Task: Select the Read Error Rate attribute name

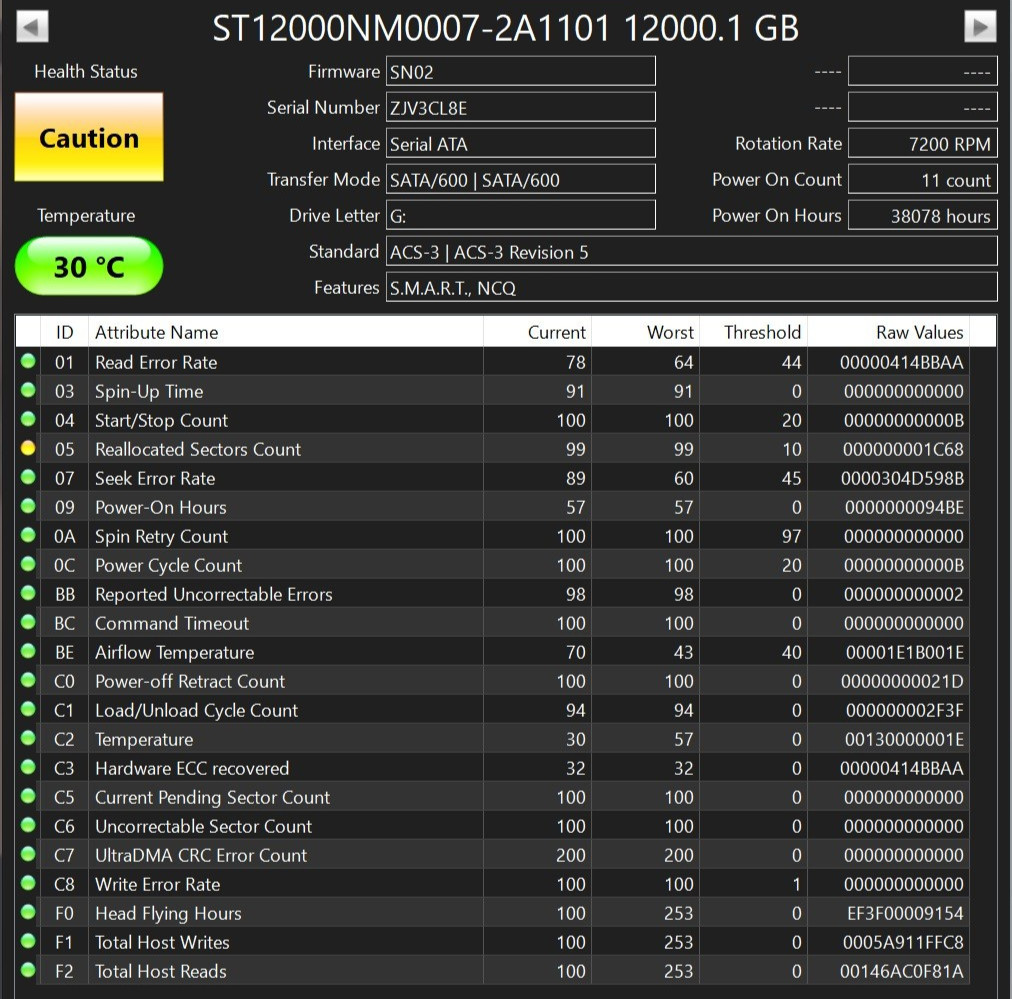Action: pyautogui.click(x=156, y=362)
